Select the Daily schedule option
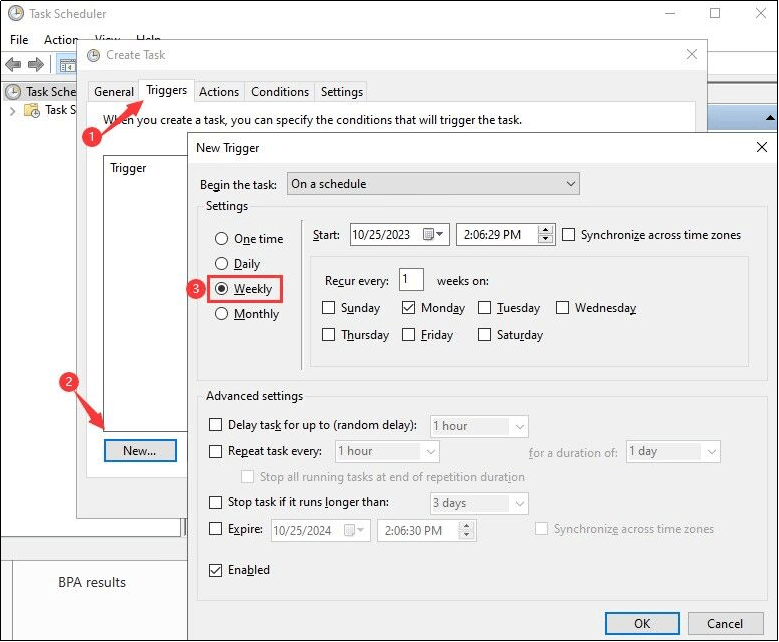Image resolution: width=779 pixels, height=642 pixels. tap(222, 263)
